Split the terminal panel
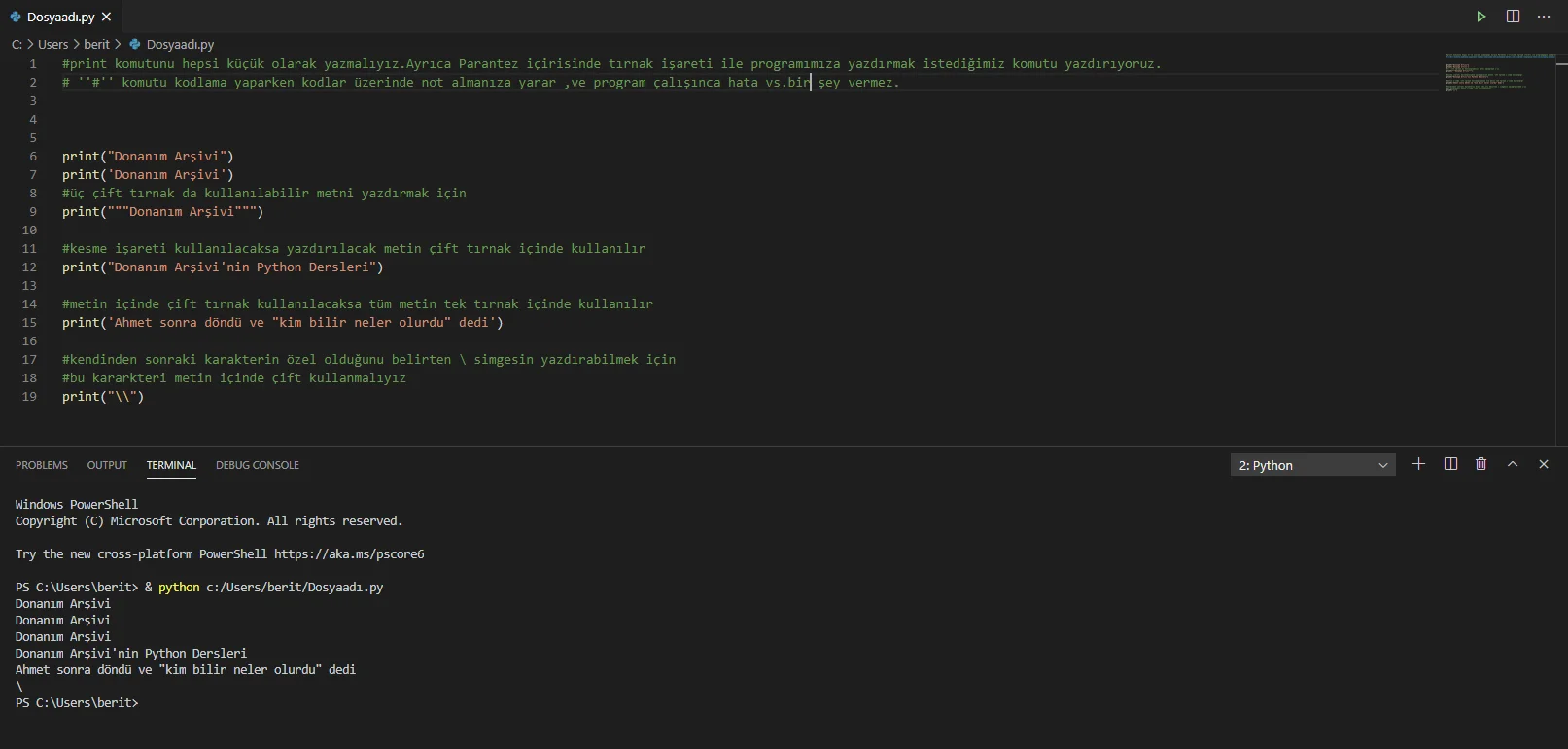 [1450, 464]
